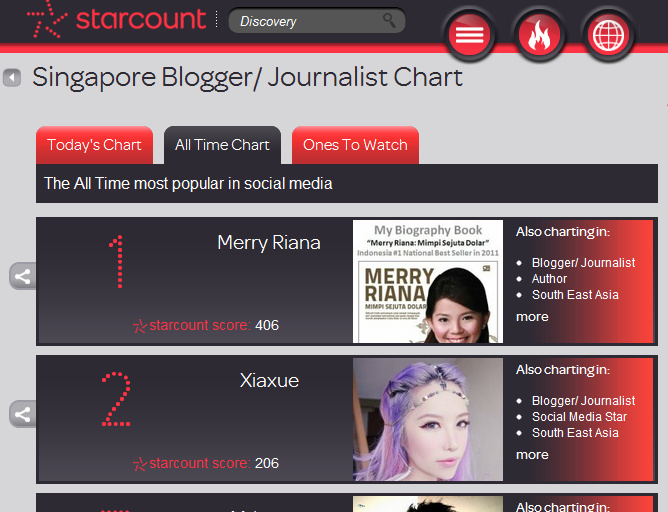Viewport: 668px width, 512px height.
Task: Open Merry Riana's biography book thumbnail
Action: point(428,282)
